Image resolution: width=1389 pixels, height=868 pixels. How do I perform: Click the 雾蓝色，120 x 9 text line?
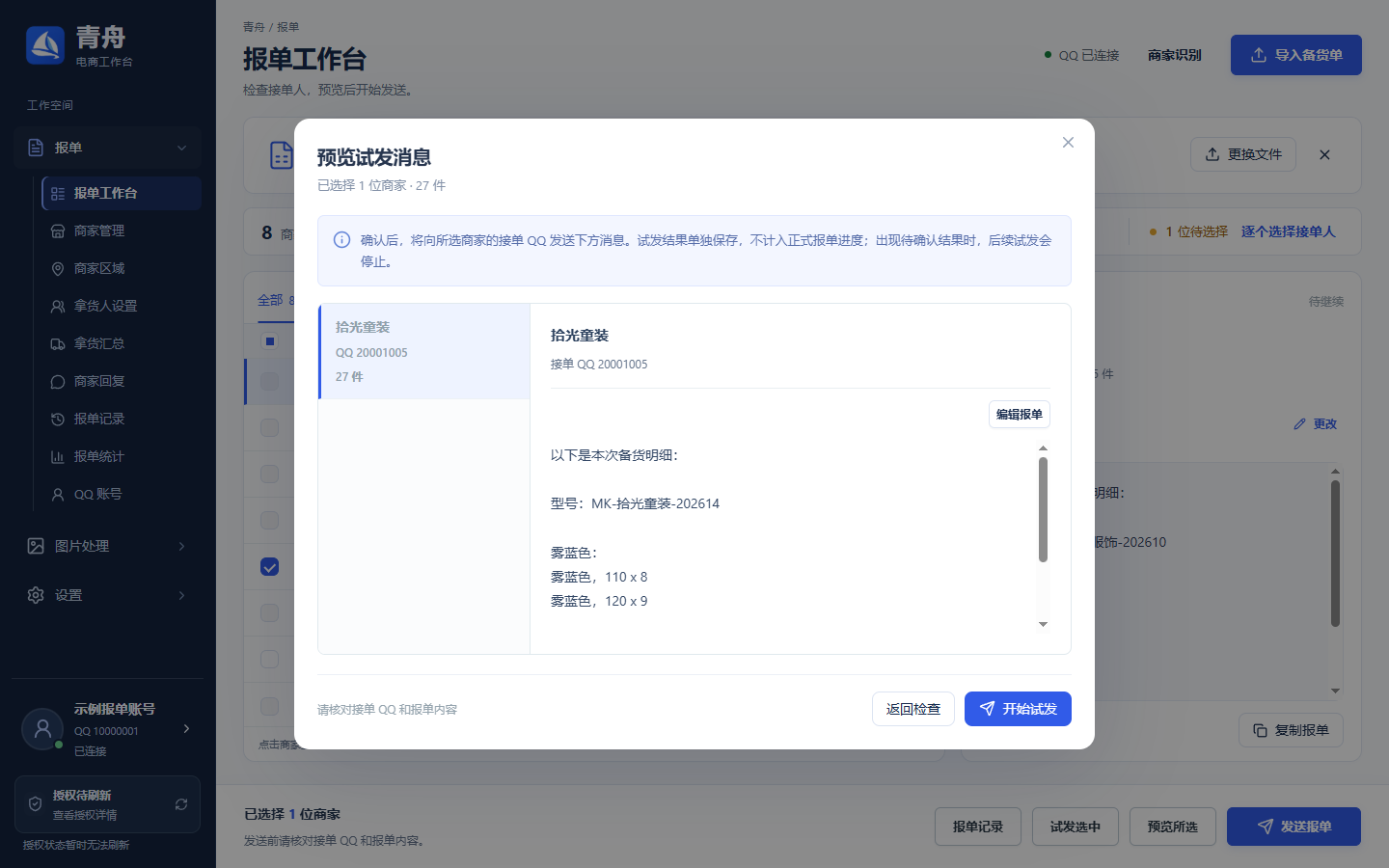pos(599,601)
